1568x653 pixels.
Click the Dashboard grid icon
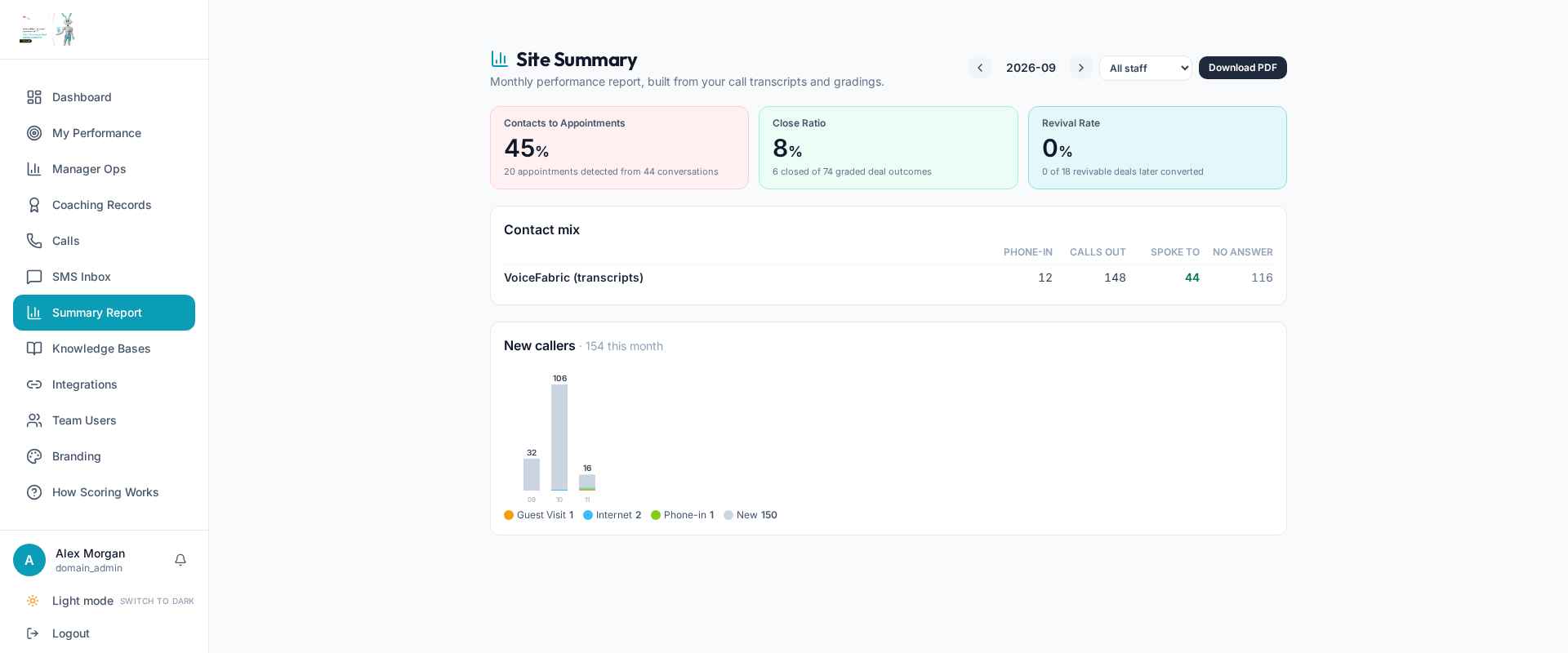point(34,97)
